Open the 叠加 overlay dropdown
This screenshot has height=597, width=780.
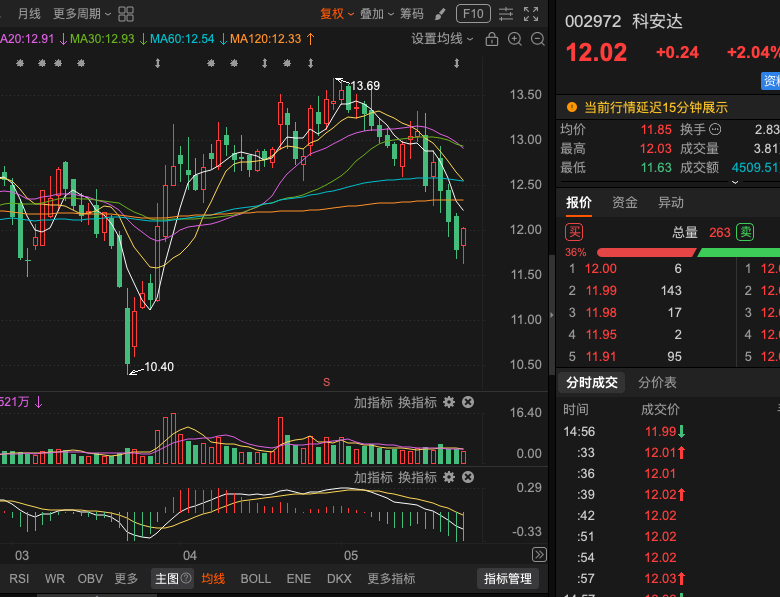377,14
